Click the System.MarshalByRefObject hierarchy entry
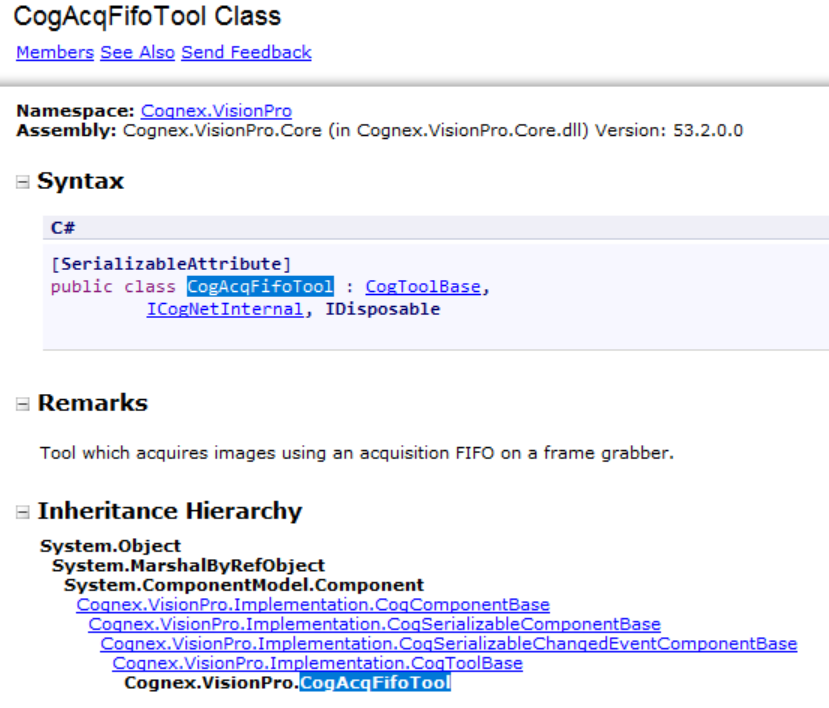 coord(188,565)
